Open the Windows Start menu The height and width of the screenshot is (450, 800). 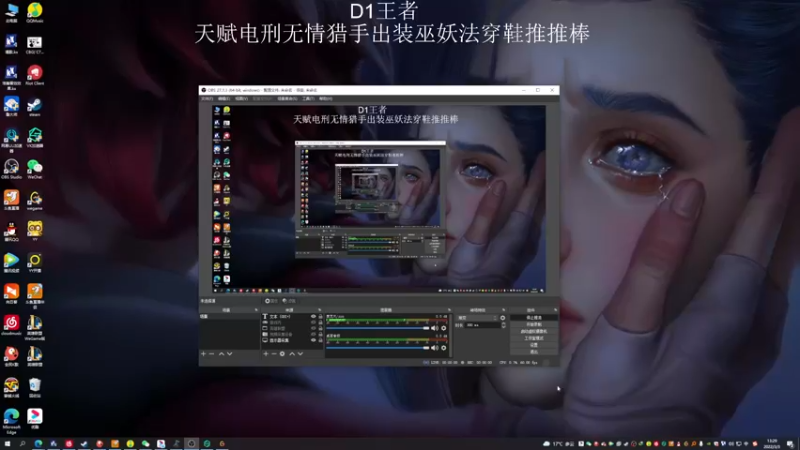point(7,444)
